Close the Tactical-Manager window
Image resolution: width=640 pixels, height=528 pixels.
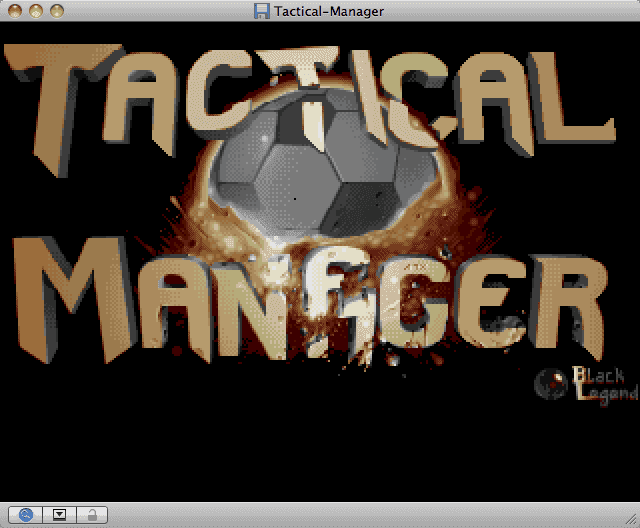point(15,11)
